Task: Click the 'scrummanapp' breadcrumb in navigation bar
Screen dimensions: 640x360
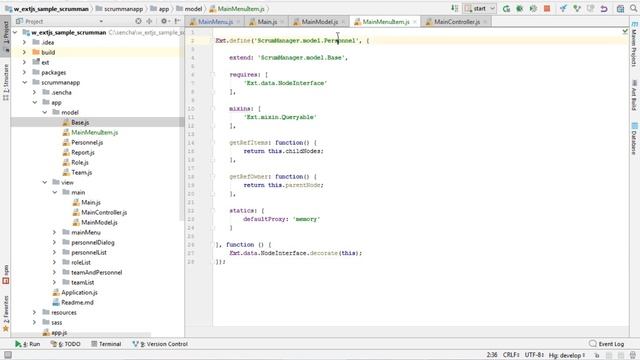Action: tap(123, 9)
